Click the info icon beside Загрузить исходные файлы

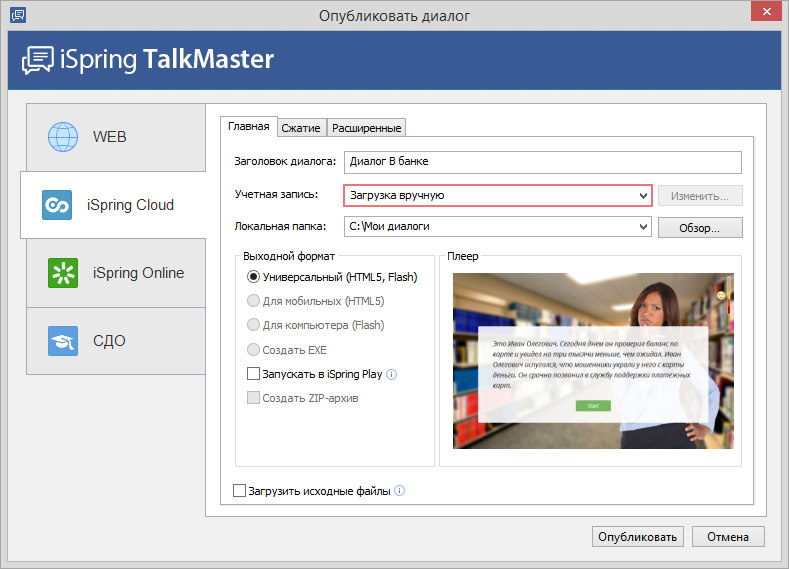[400, 491]
